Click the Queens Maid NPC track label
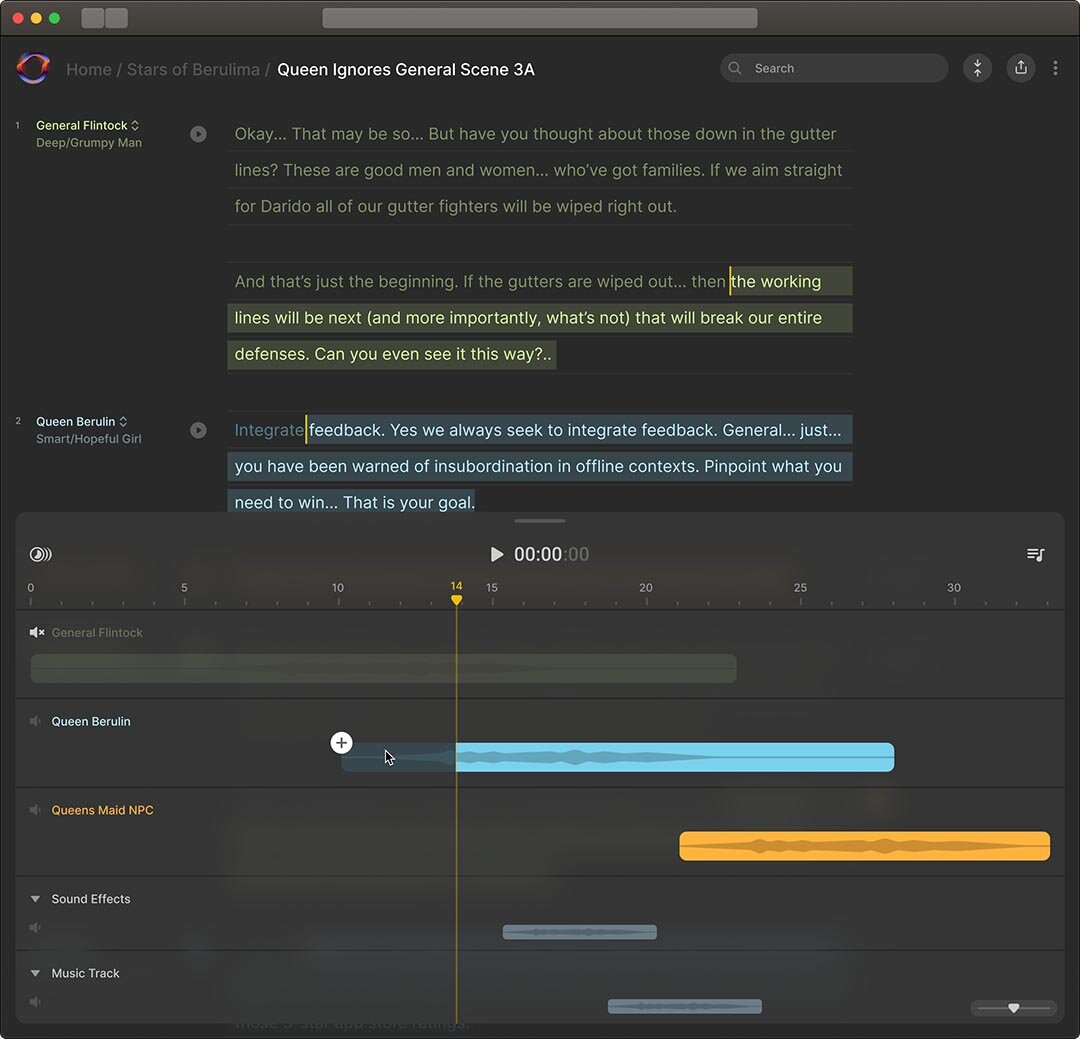The image size is (1080, 1039). pos(103,810)
